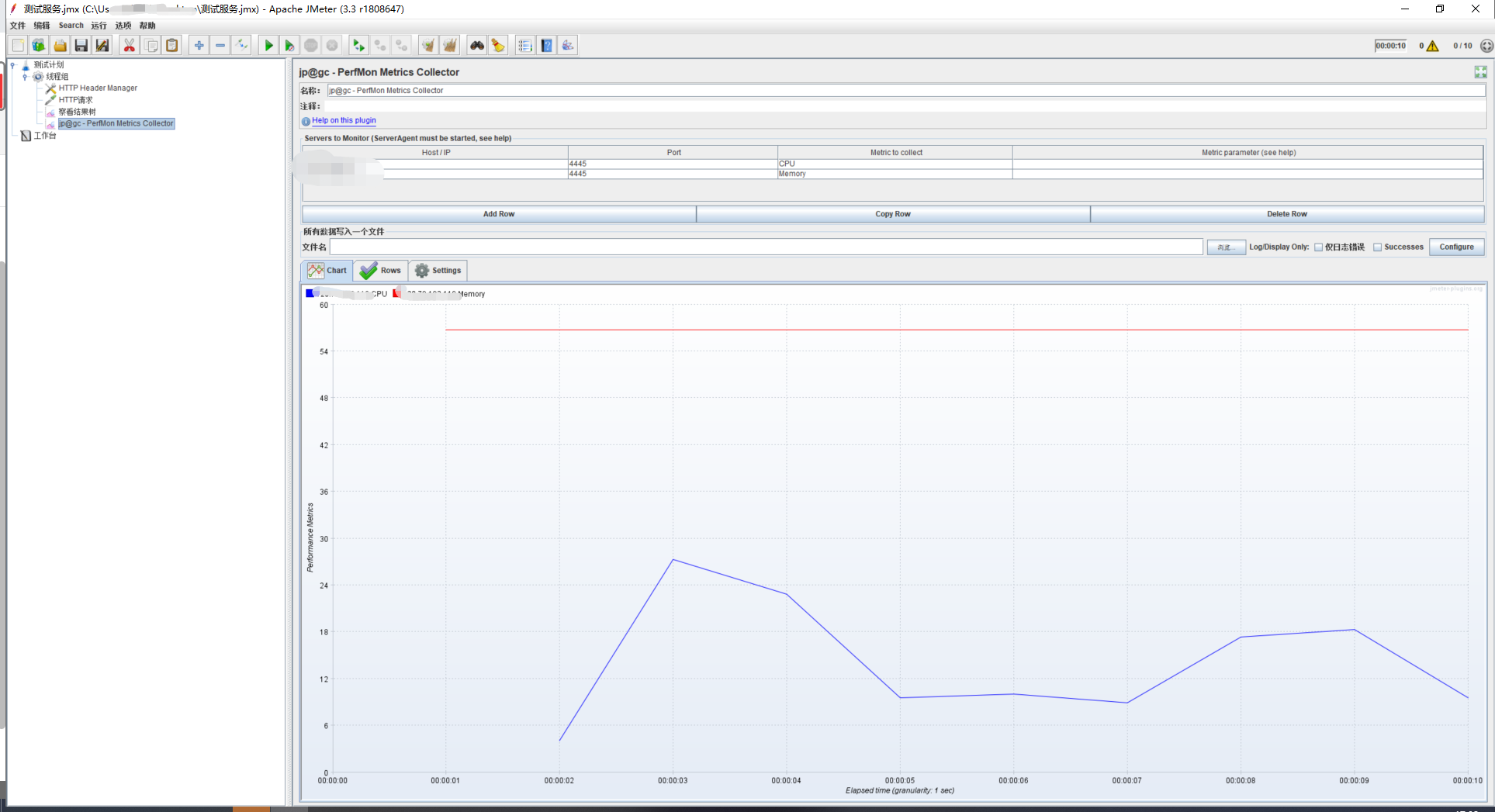1495x812 pixels.
Task: Collapse all tree nodes with minus icon
Action: [x=220, y=46]
